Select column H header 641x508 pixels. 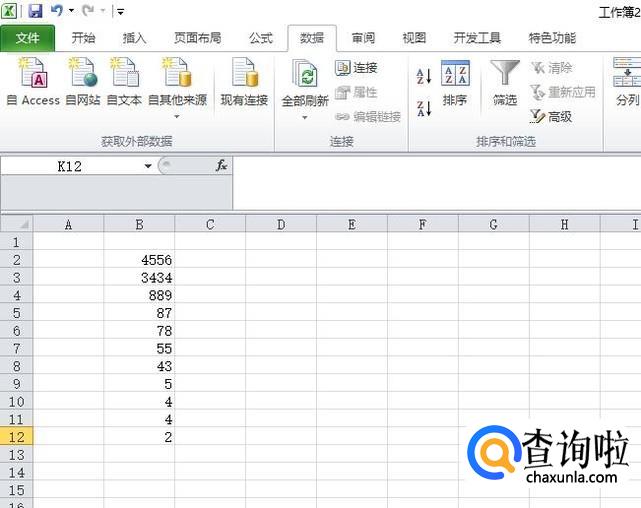(565, 224)
